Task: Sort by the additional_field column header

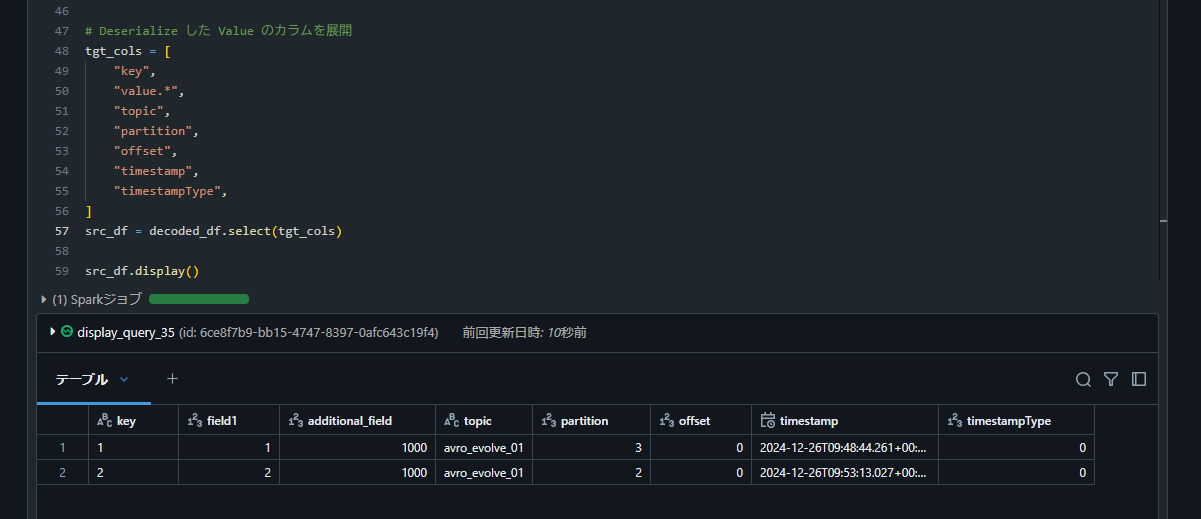Action: point(357,421)
